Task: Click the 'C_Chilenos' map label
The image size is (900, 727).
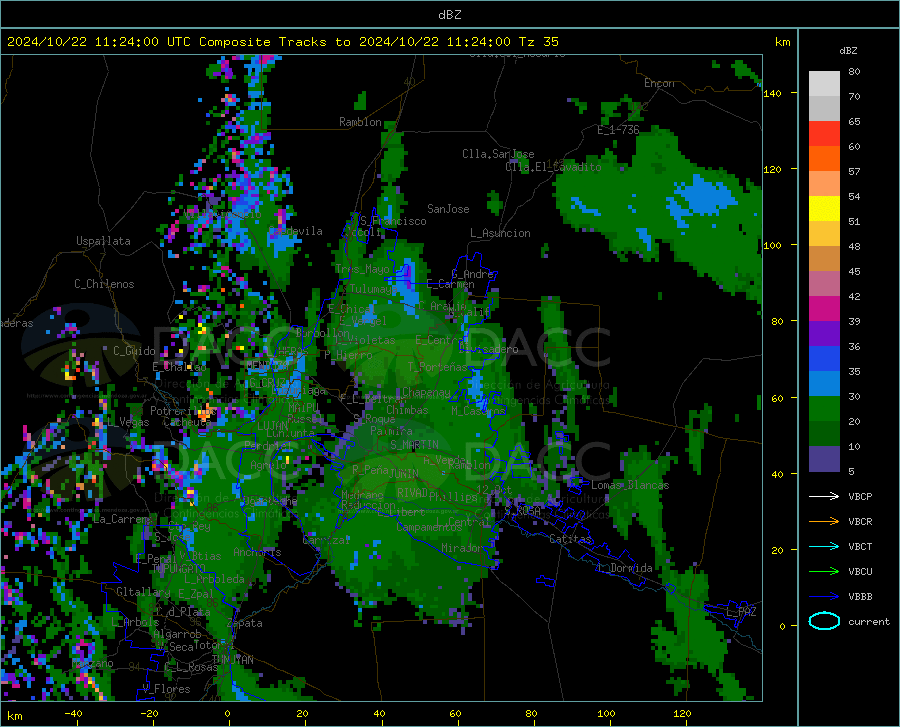Action: [x=104, y=284]
